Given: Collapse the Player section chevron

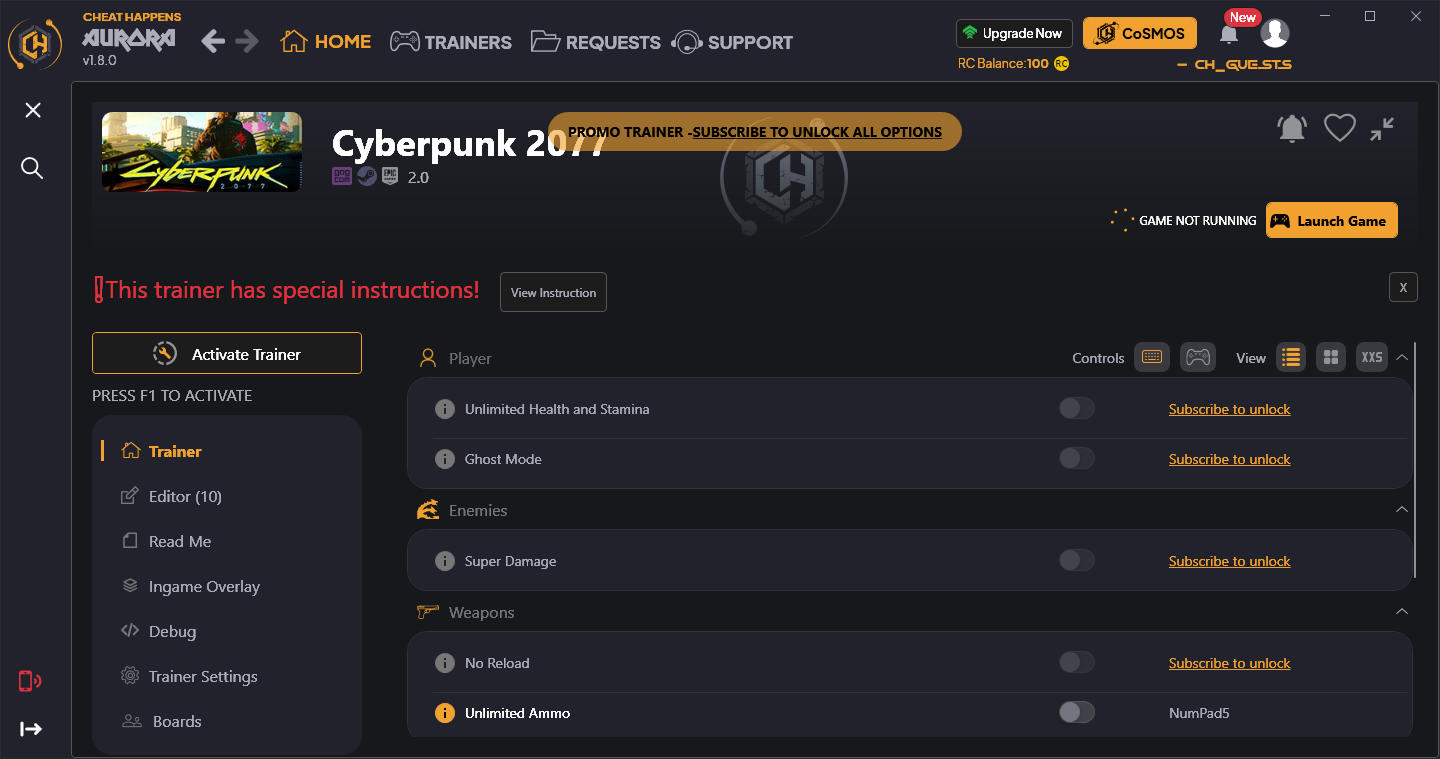Looking at the screenshot, I should pos(1402,357).
